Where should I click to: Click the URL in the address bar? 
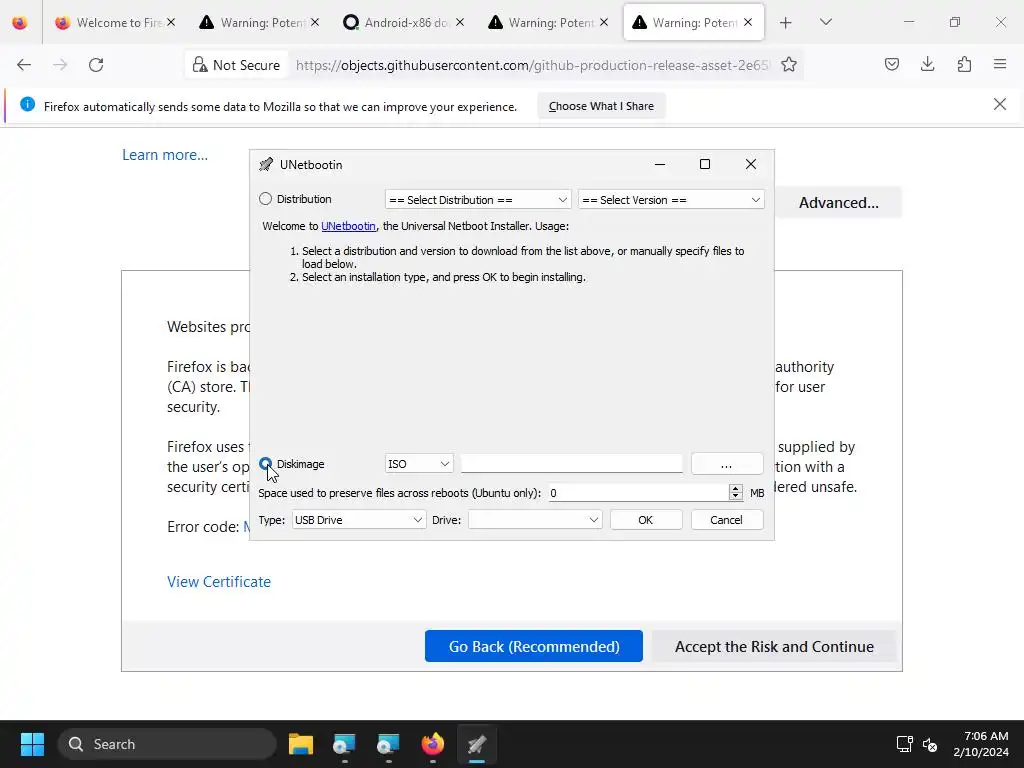[x=532, y=65]
